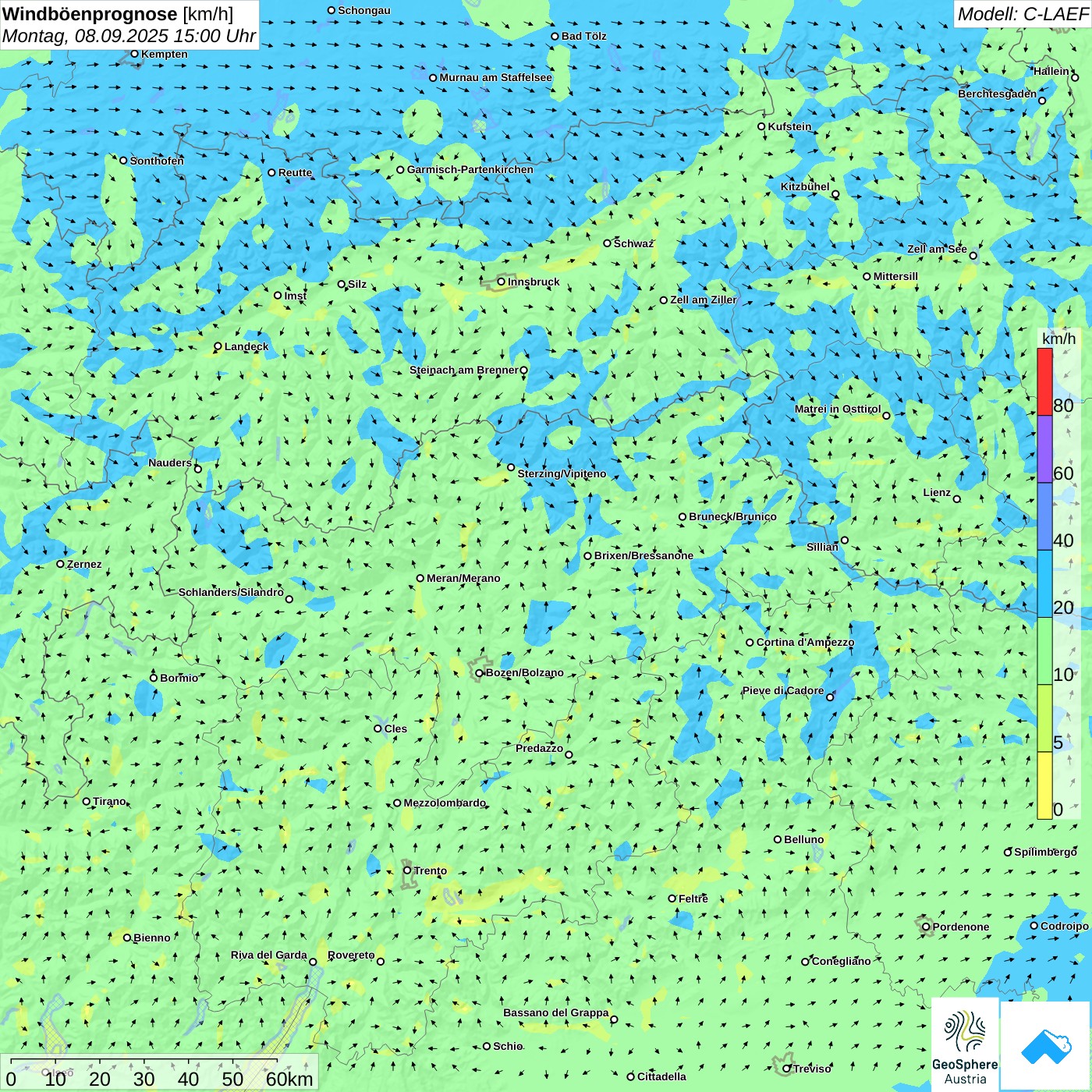Image resolution: width=1092 pixels, height=1092 pixels.
Task: Click the Landeck location marker
Action: point(218,346)
